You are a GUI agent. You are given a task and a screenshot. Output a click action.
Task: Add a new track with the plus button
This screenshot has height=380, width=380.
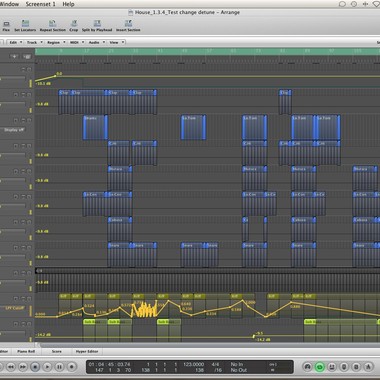pos(14,57)
